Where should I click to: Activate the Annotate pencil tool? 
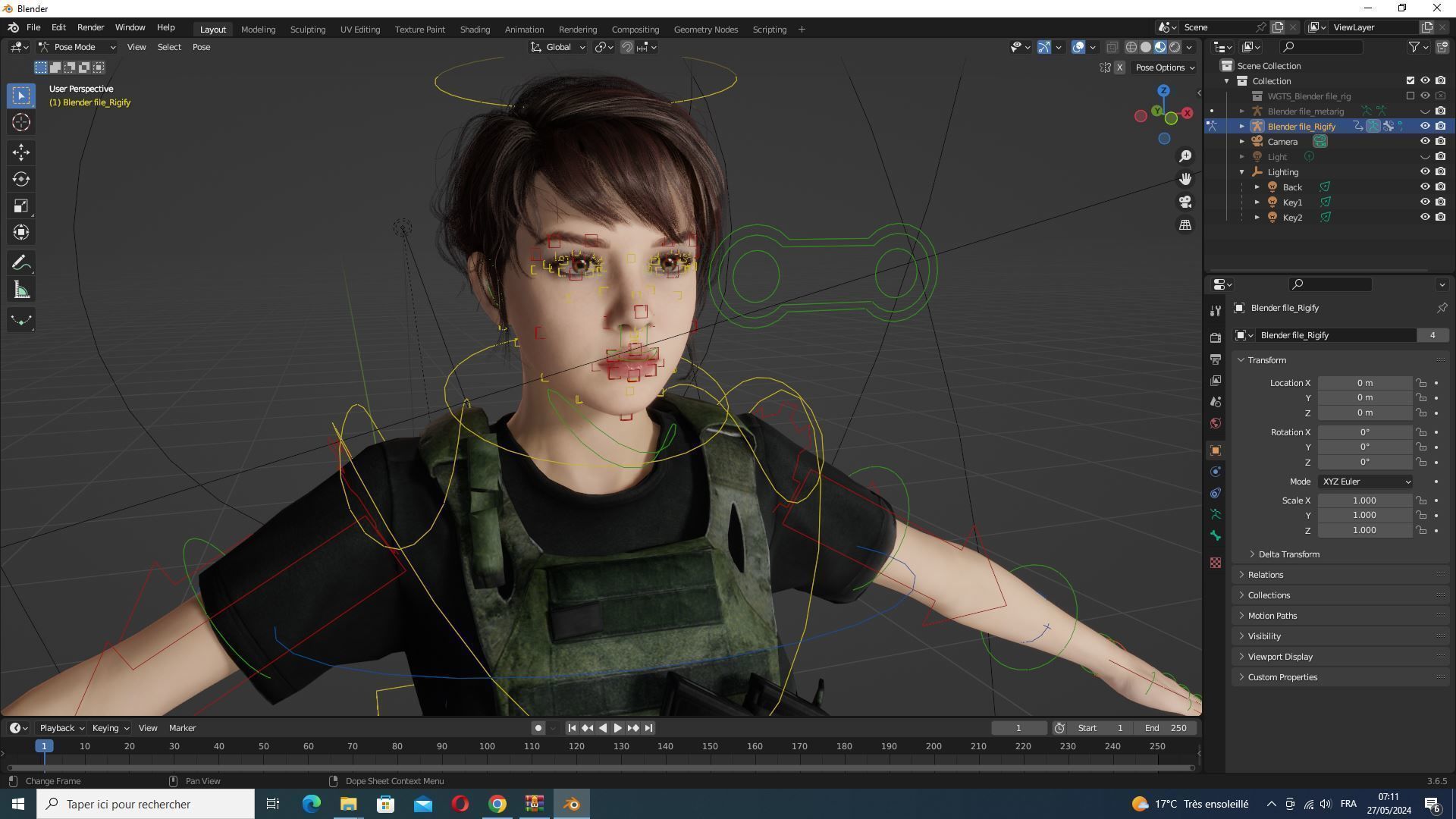tap(20, 263)
